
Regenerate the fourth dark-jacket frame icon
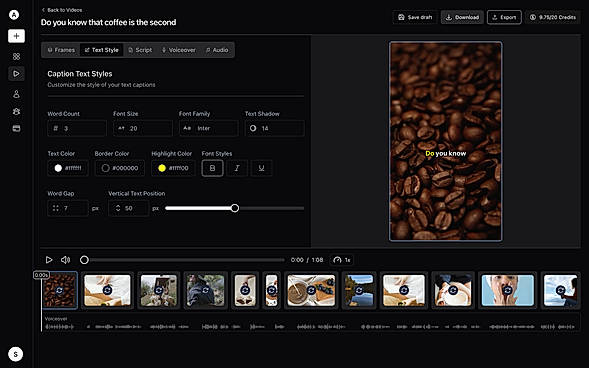pos(205,291)
